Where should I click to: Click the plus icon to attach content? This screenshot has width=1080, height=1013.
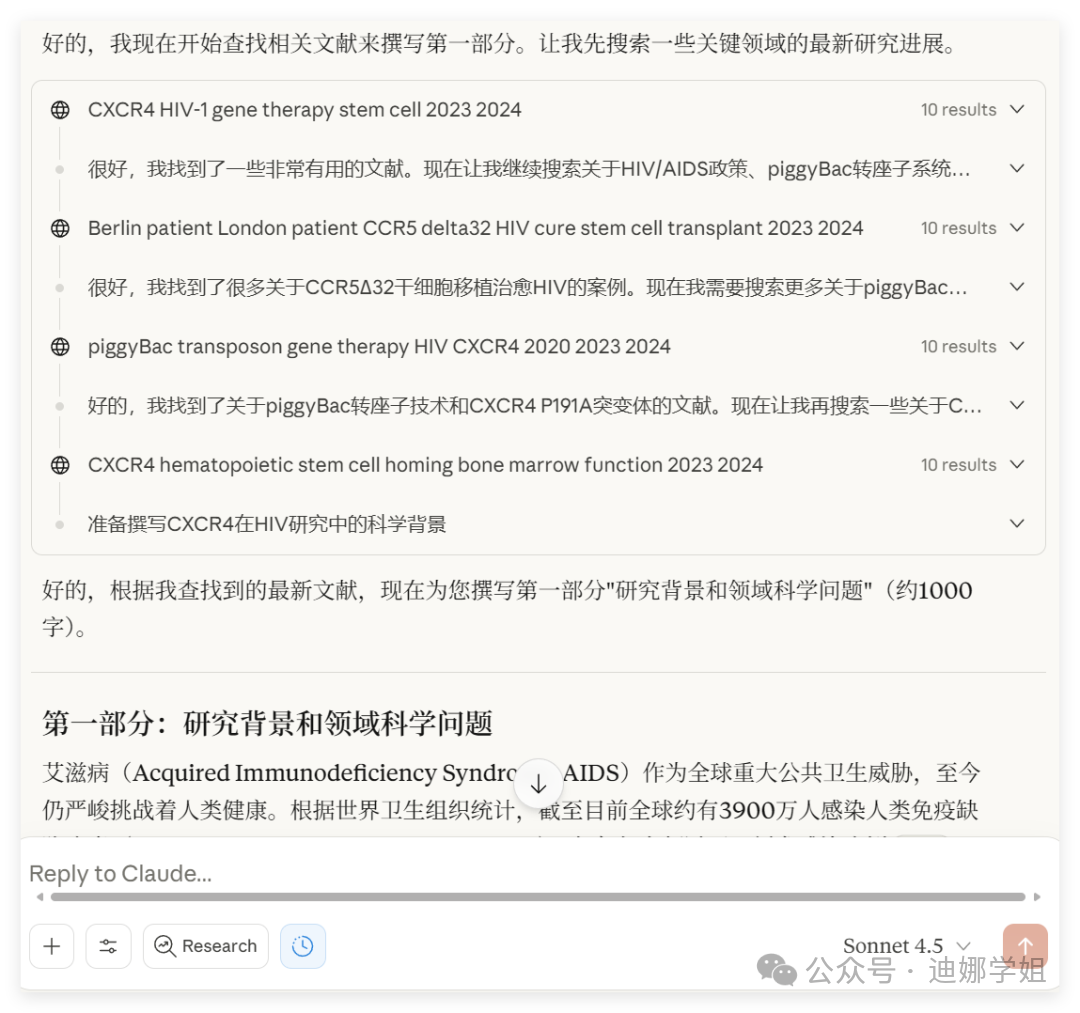pos(52,946)
